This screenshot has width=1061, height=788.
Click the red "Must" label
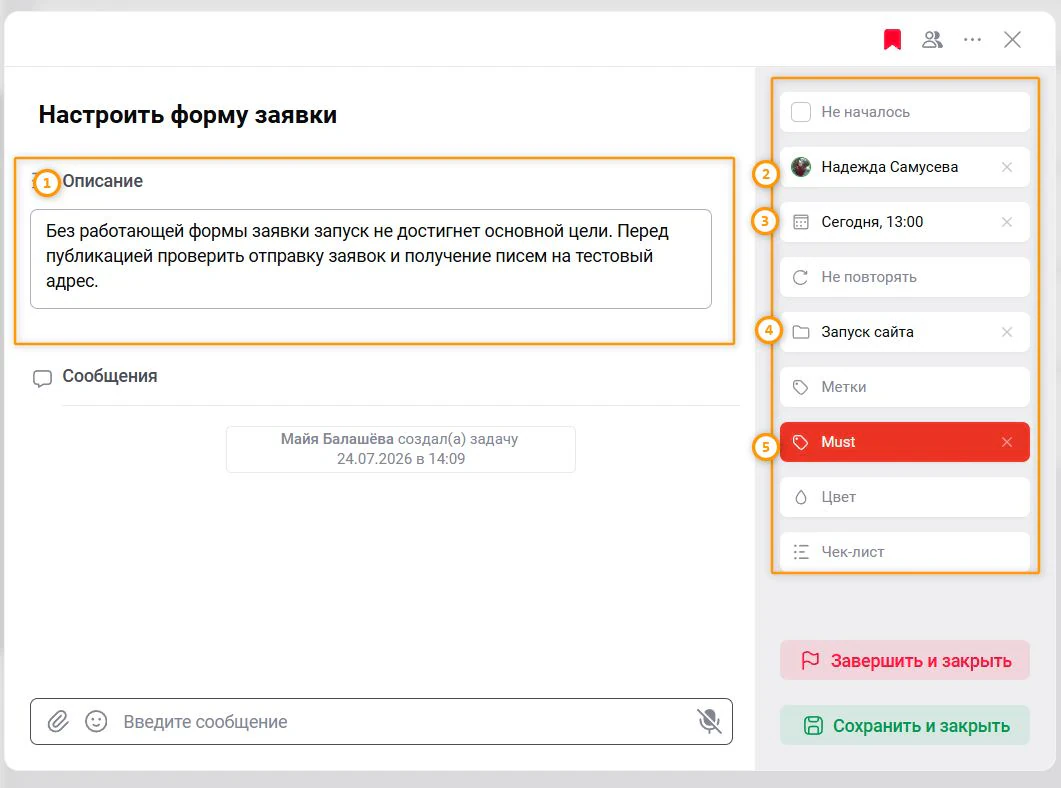tap(905, 442)
